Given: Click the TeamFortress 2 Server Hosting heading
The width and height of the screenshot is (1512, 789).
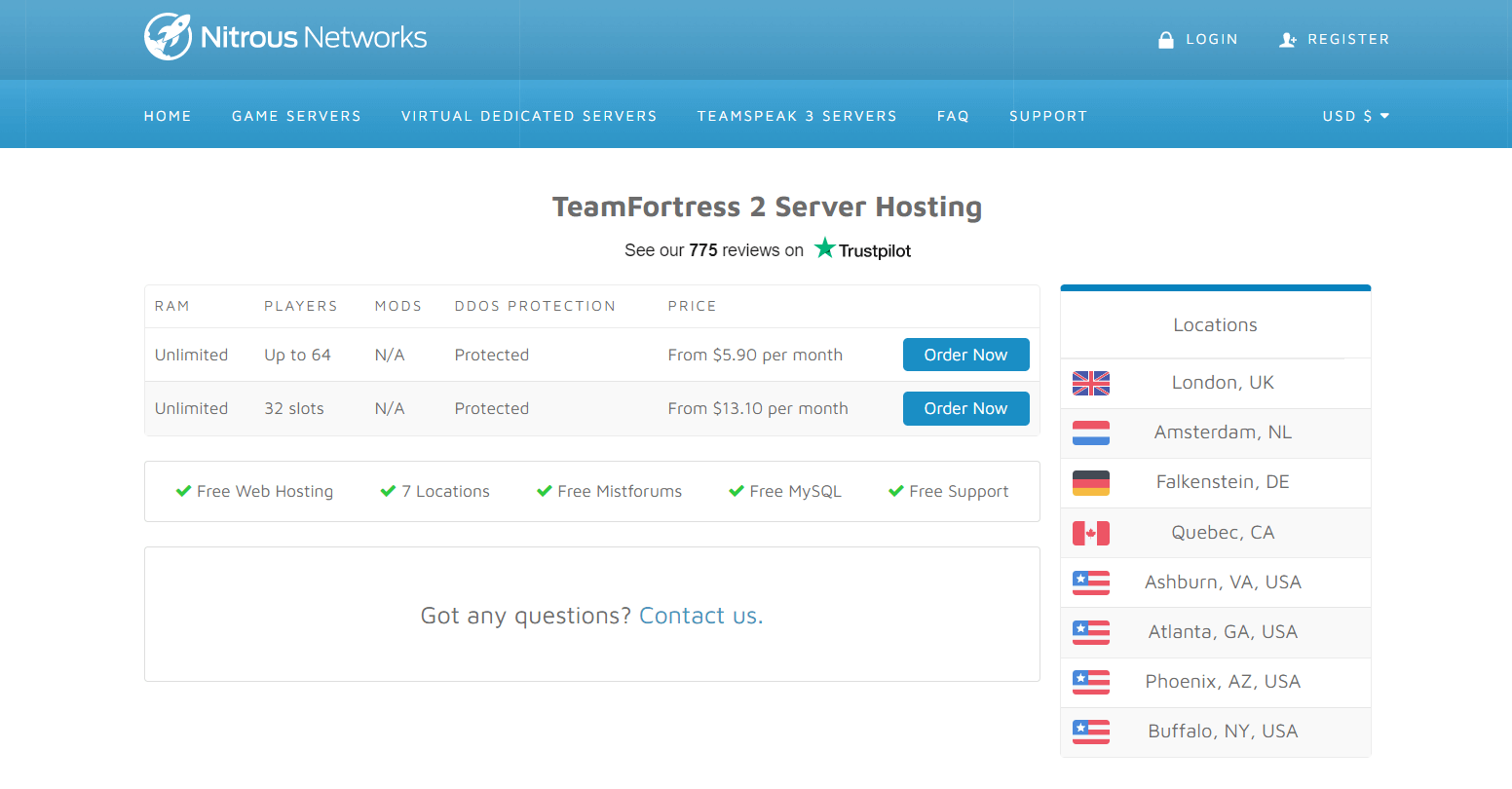Looking at the screenshot, I should [768, 207].
